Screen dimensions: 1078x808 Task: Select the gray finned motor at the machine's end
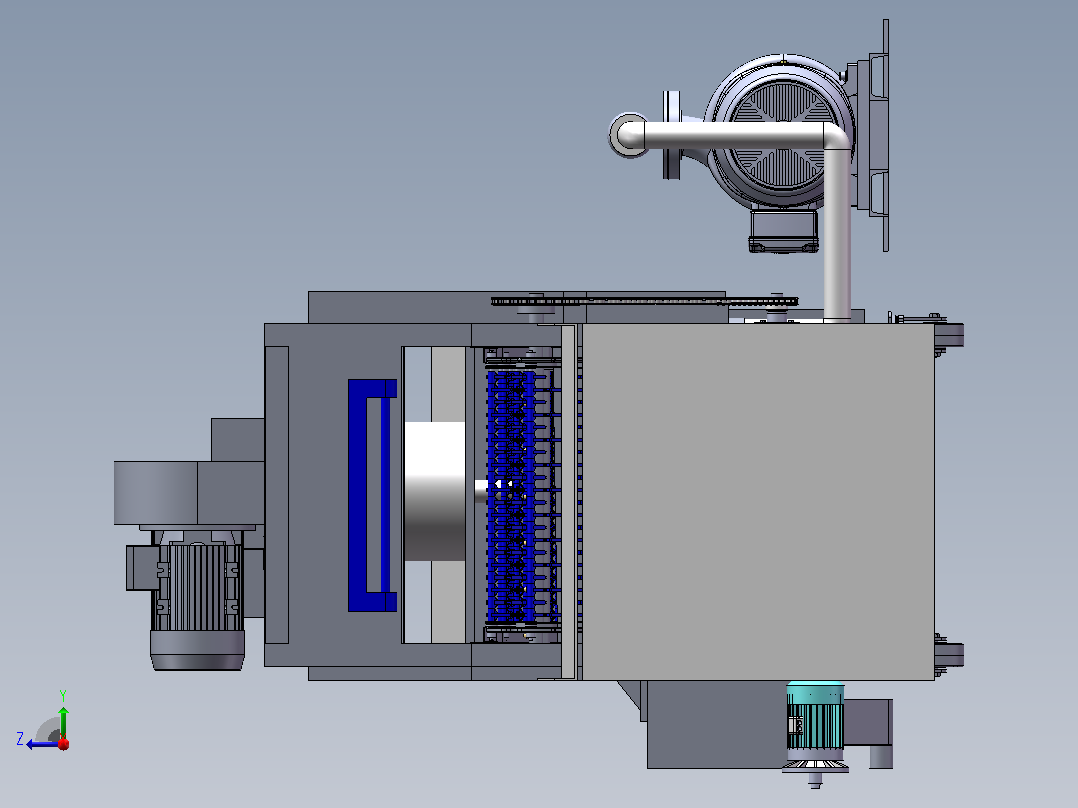click(197, 597)
